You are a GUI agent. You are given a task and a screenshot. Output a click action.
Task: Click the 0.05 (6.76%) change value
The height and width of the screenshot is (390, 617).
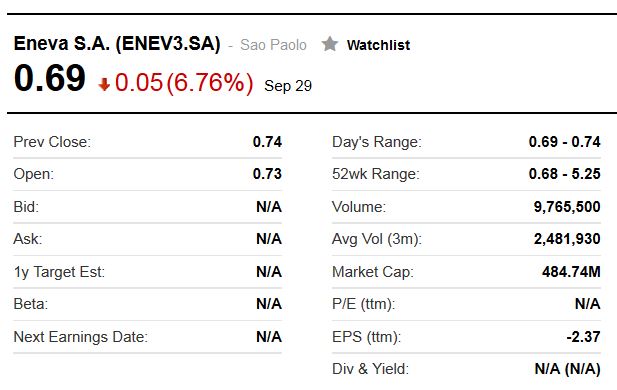pyautogui.click(x=184, y=83)
